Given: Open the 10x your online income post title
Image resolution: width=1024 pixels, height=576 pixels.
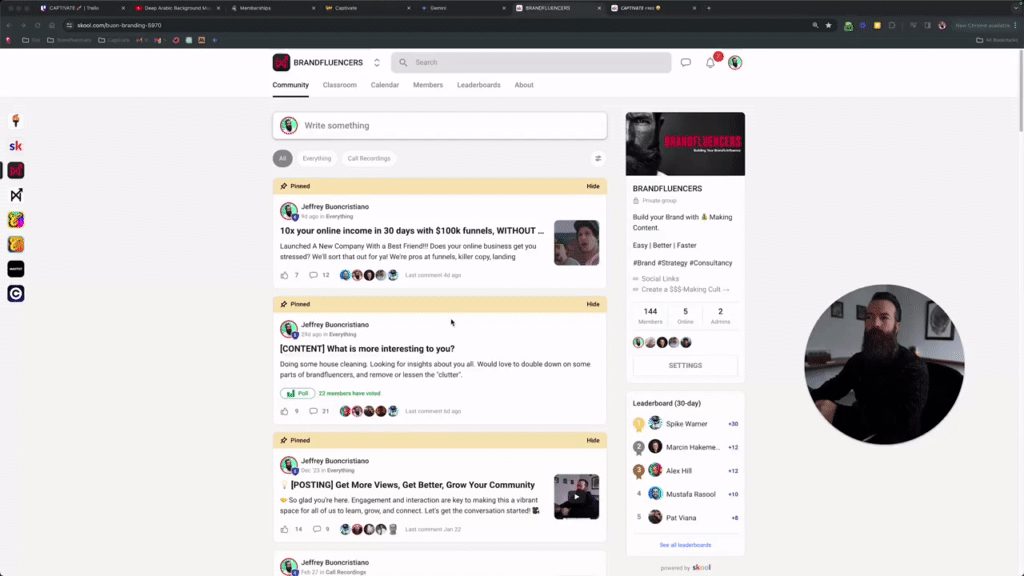Looking at the screenshot, I should [x=412, y=231].
